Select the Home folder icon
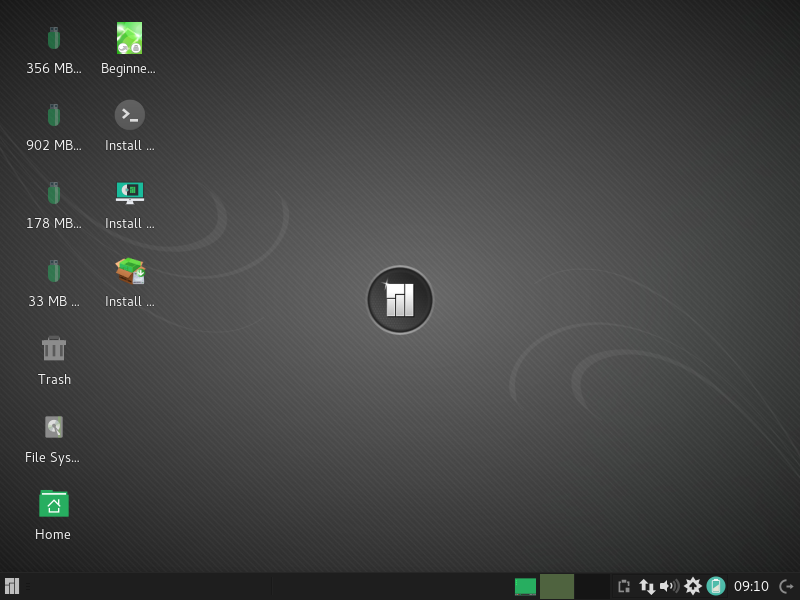This screenshot has height=600, width=800. (54, 504)
